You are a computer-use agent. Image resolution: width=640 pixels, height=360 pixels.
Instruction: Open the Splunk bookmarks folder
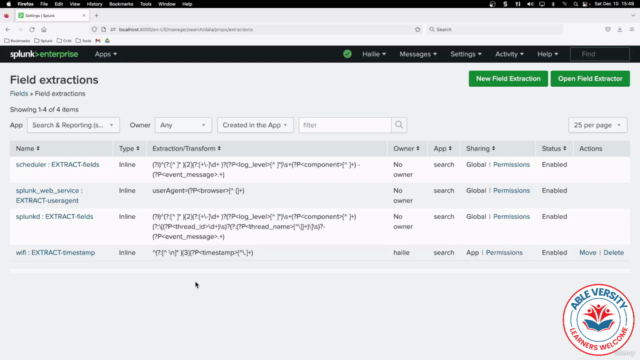point(43,41)
